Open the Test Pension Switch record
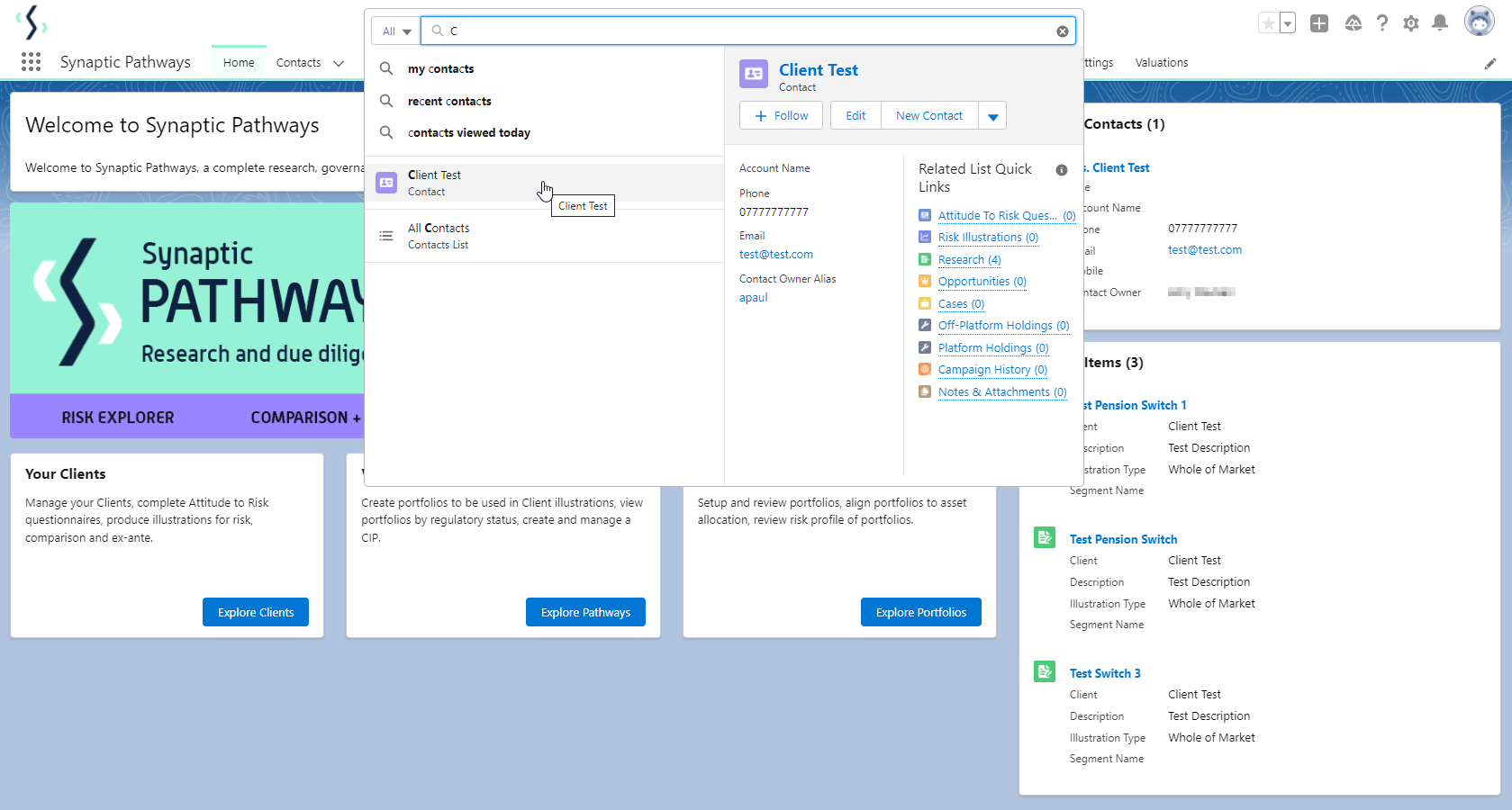The height and width of the screenshot is (810, 1512). [x=1123, y=539]
